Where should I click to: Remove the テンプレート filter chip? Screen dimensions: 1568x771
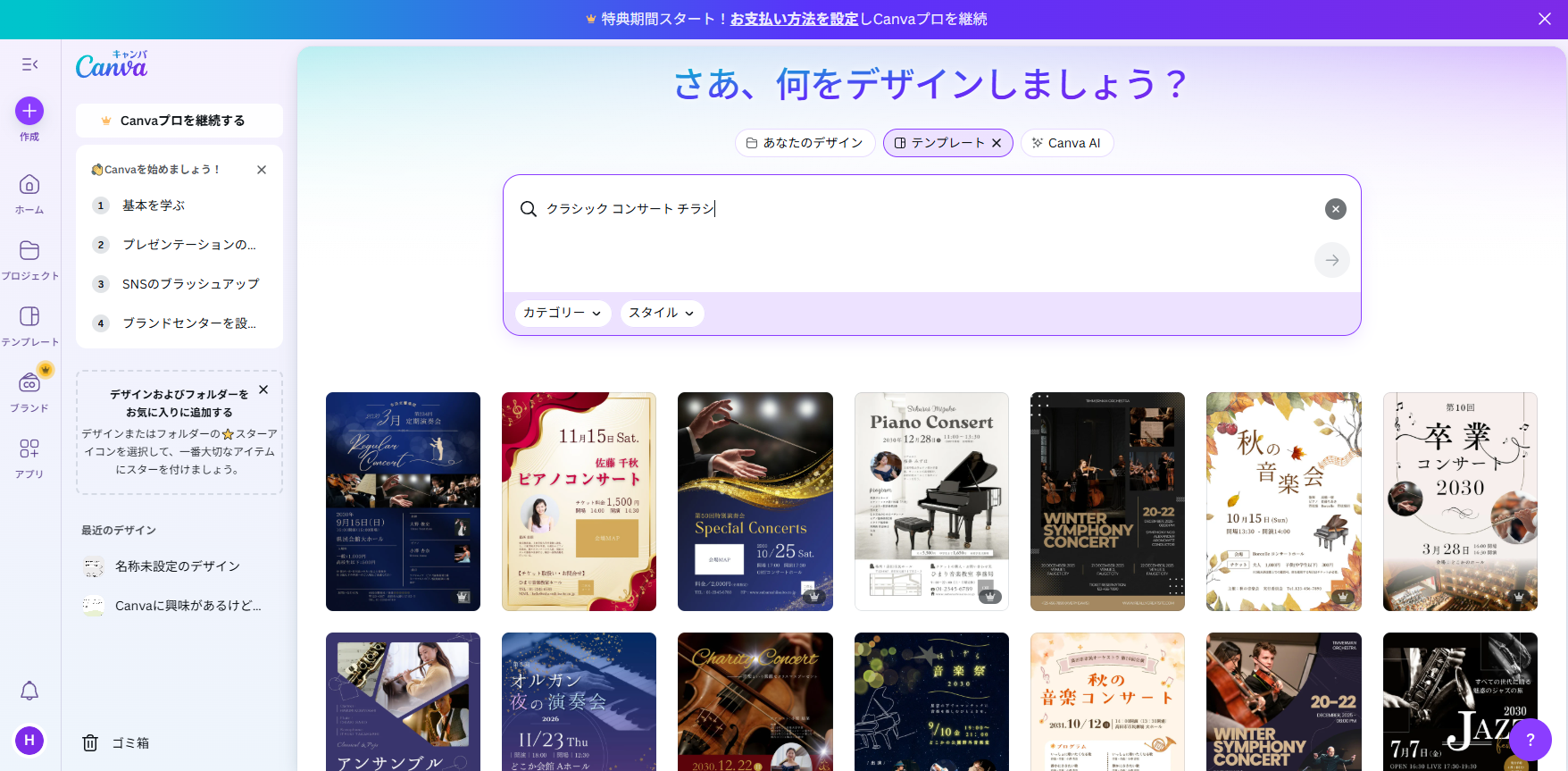click(997, 143)
